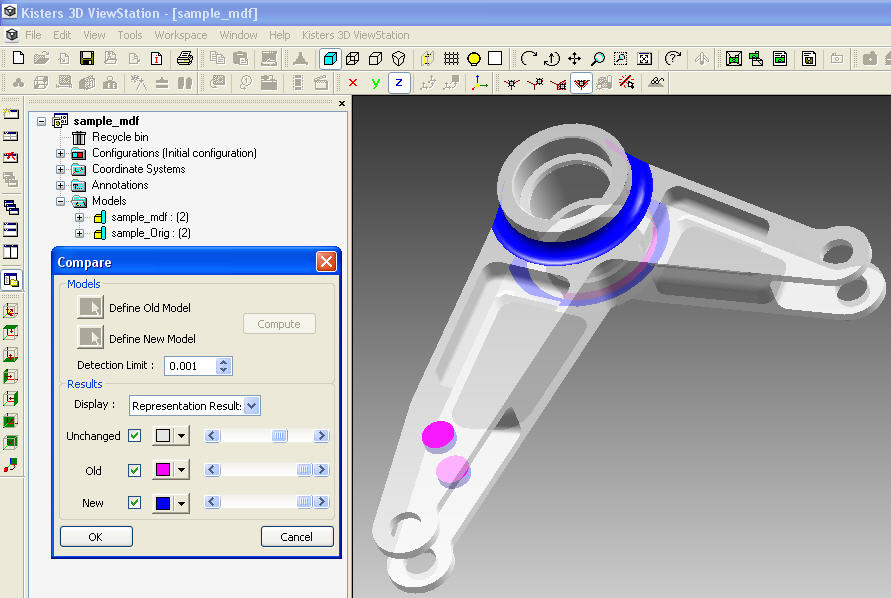891x598 pixels.
Task: Toggle the Unchanged checkbox
Action: 134,436
